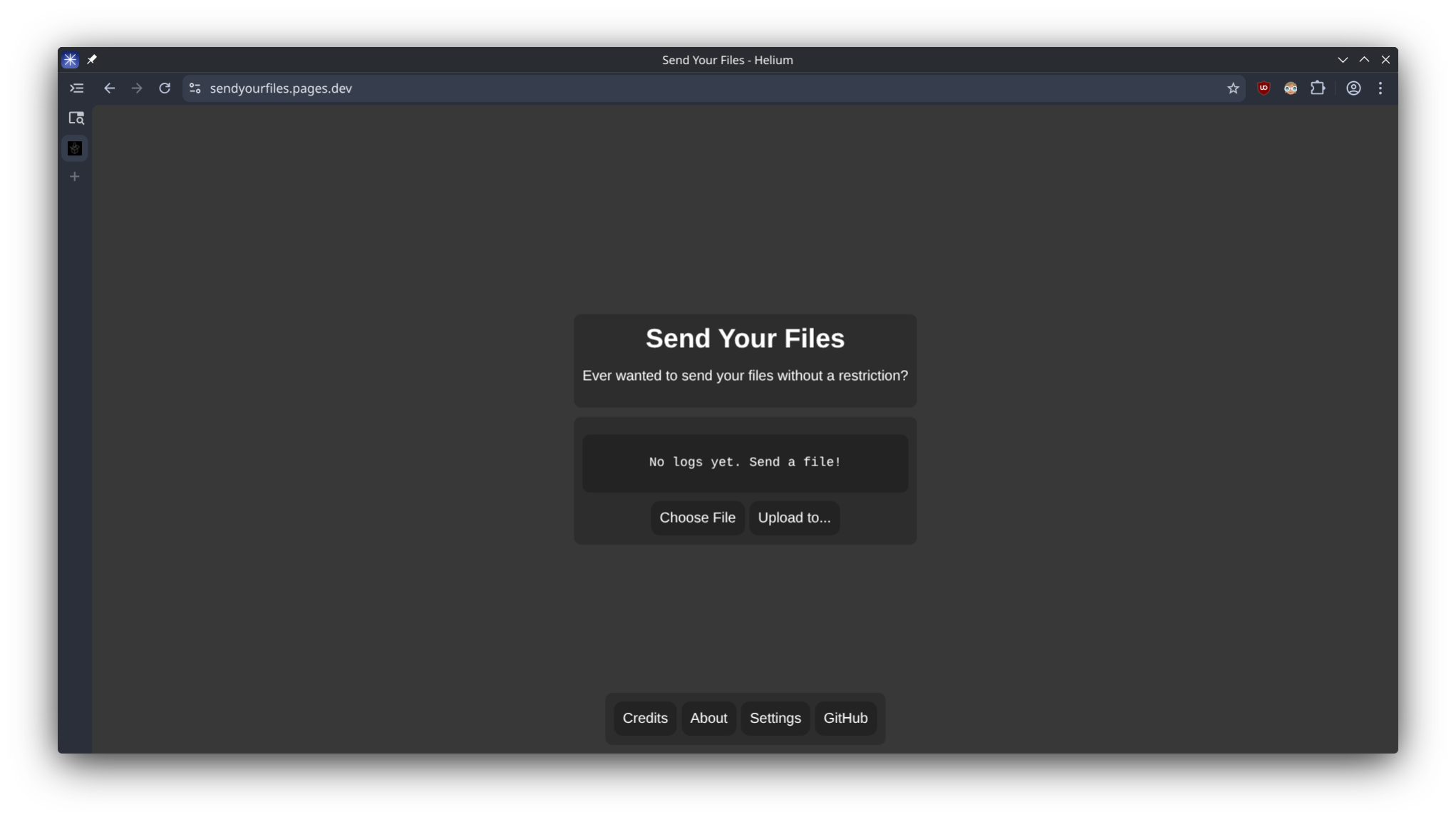
Task: Click the extensions puzzle piece icon
Action: point(1318,88)
